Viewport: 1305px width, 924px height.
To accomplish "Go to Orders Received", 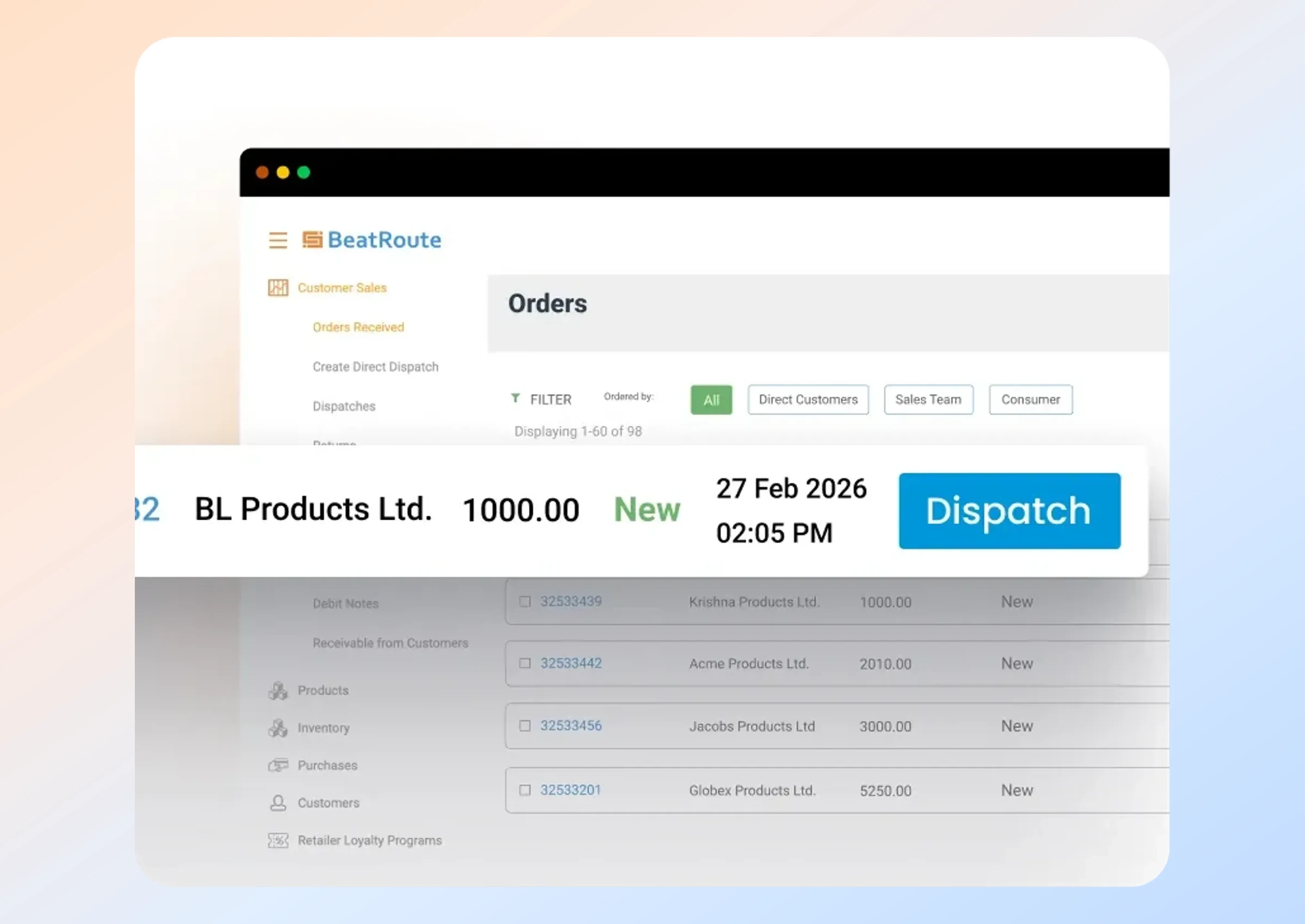I will (358, 327).
